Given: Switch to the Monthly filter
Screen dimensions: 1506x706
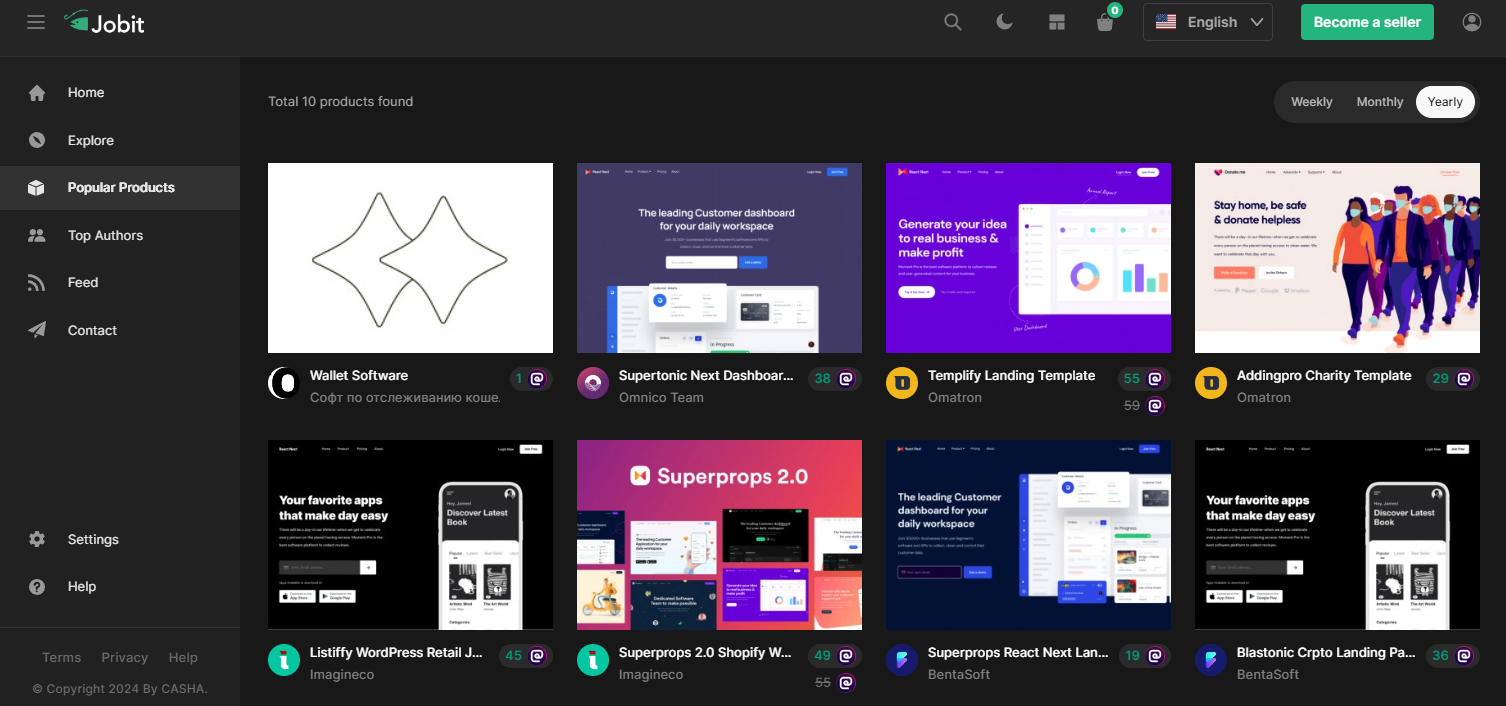Looking at the screenshot, I should [x=1380, y=102].
